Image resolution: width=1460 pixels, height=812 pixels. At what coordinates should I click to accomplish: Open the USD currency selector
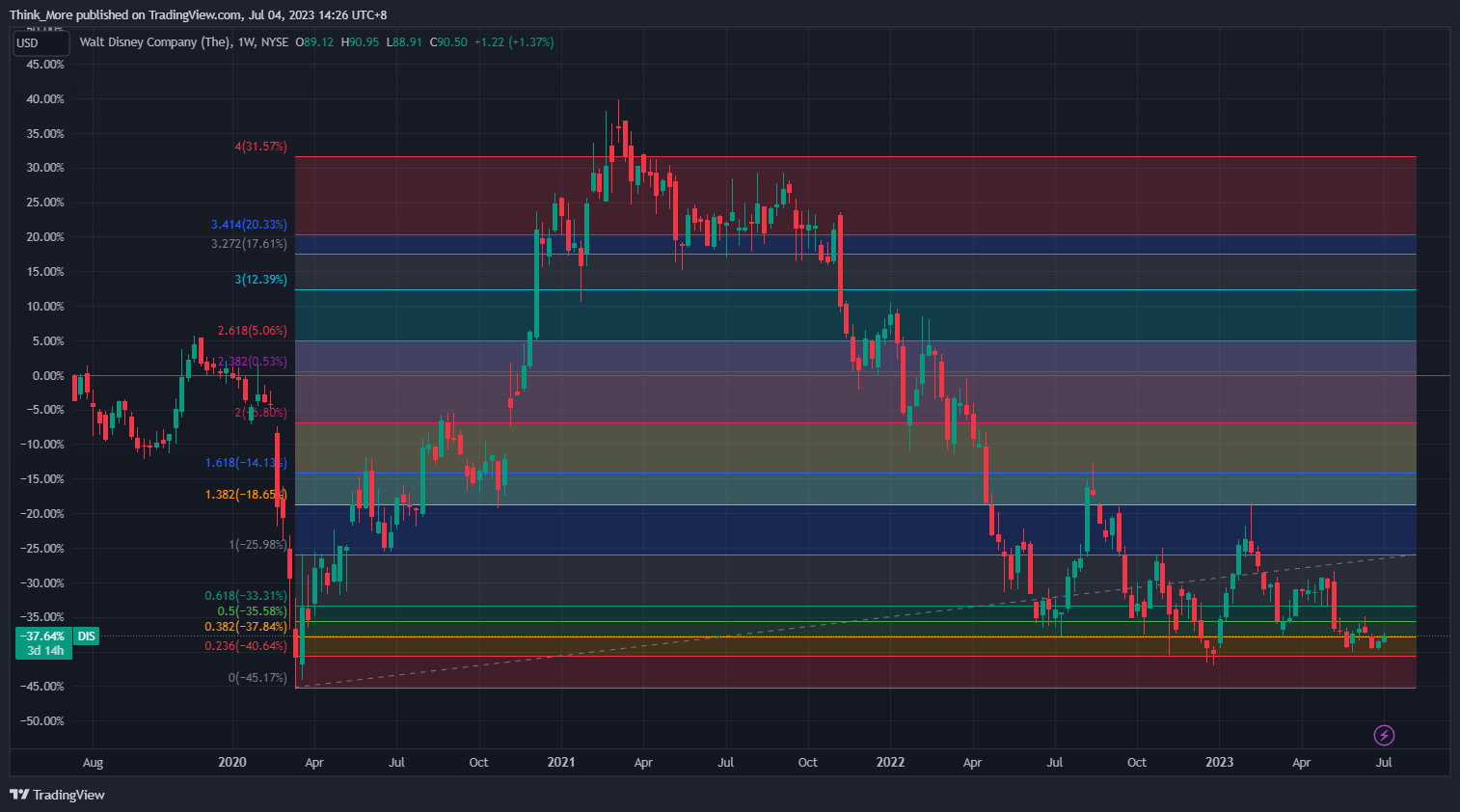coord(41,43)
